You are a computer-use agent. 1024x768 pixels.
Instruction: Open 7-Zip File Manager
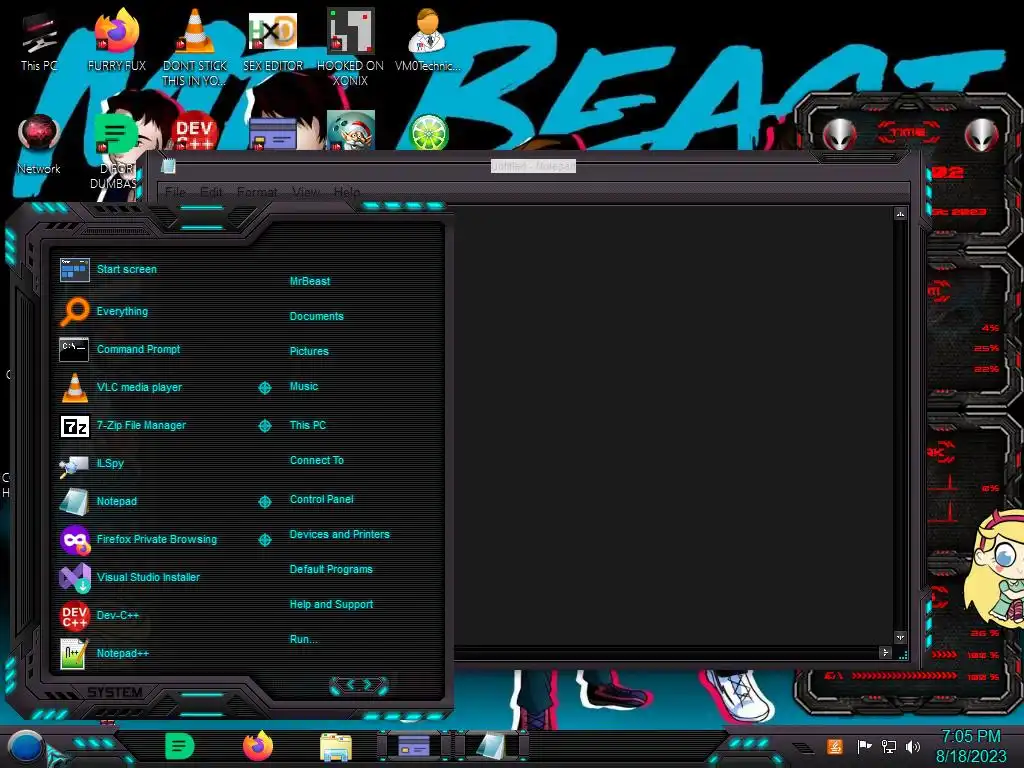pos(124,425)
